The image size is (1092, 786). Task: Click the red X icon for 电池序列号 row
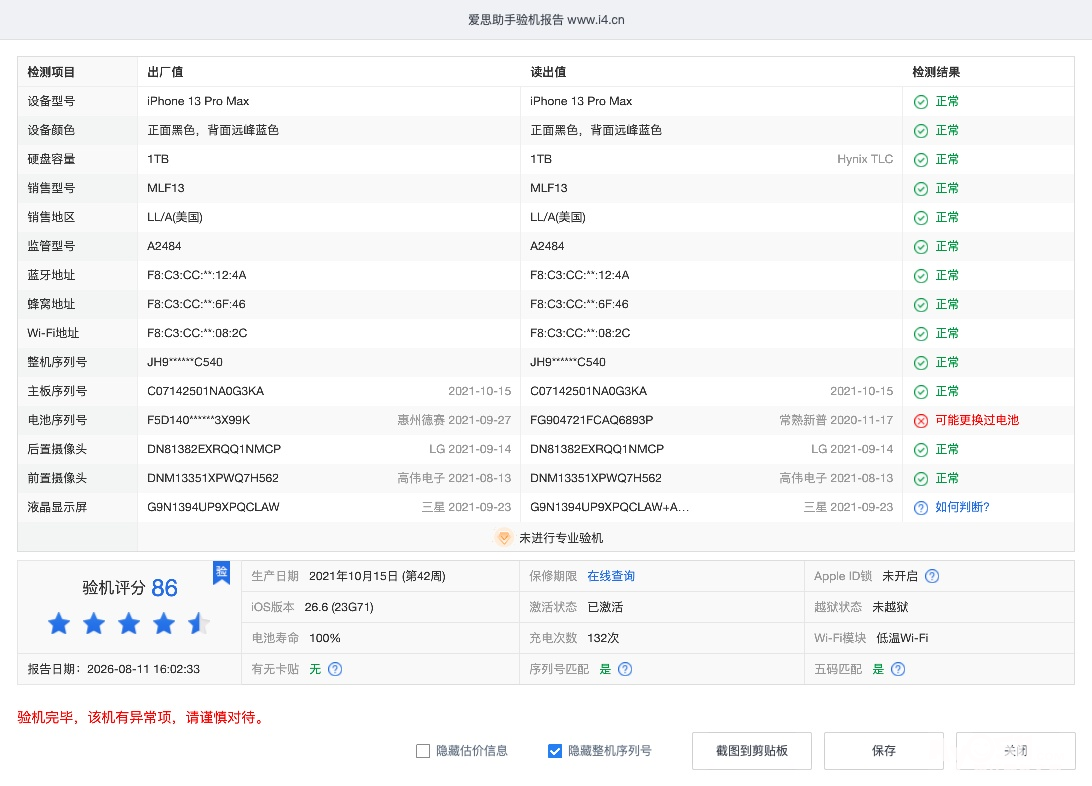pyautogui.click(x=921, y=420)
